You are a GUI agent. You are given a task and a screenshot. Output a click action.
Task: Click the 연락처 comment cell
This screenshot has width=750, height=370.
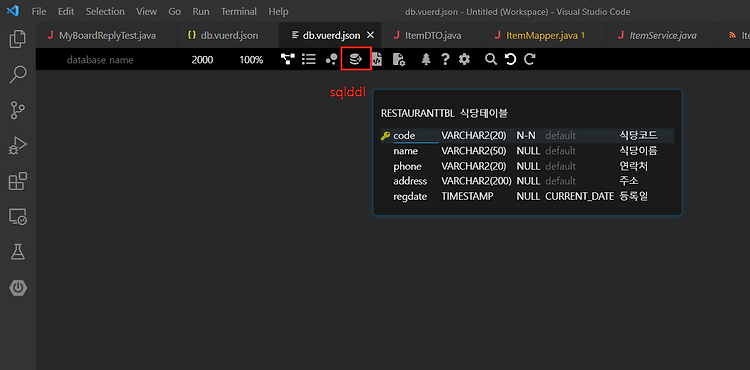pos(634,166)
